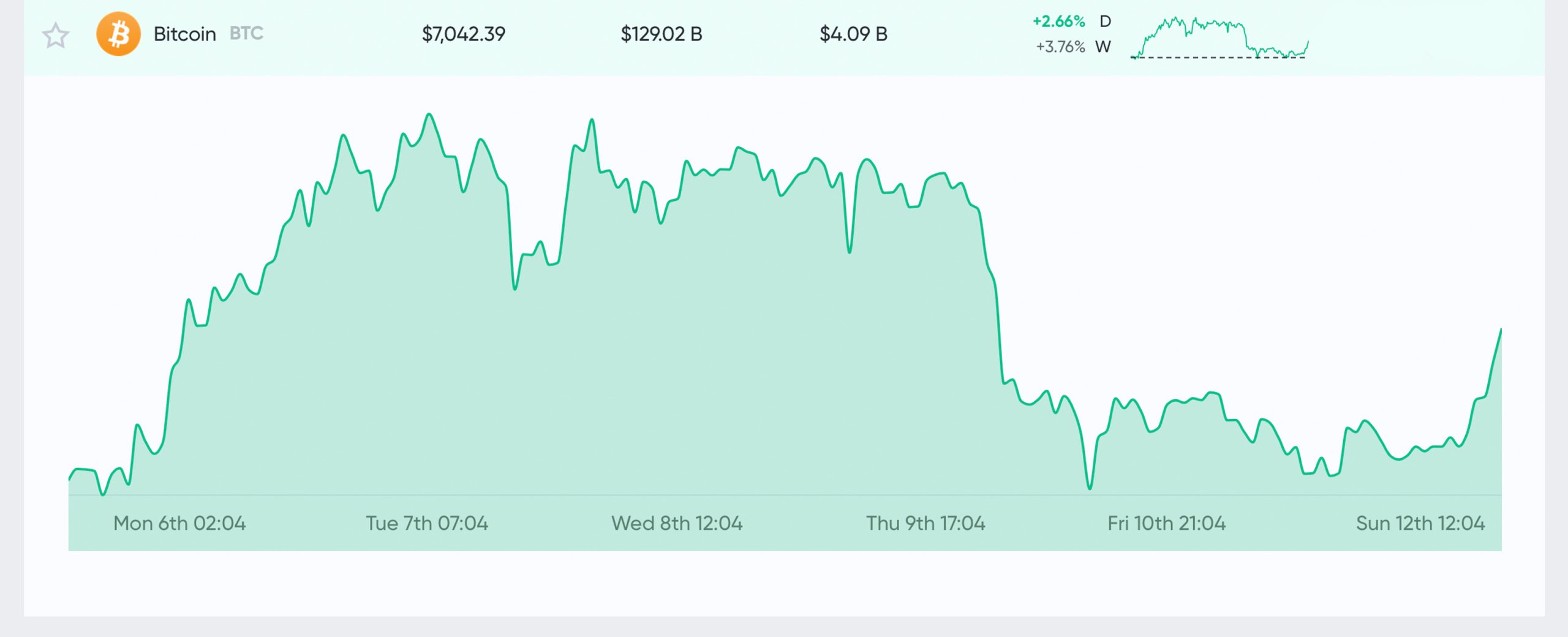Click the orange Bitcoin logo

coord(118,34)
